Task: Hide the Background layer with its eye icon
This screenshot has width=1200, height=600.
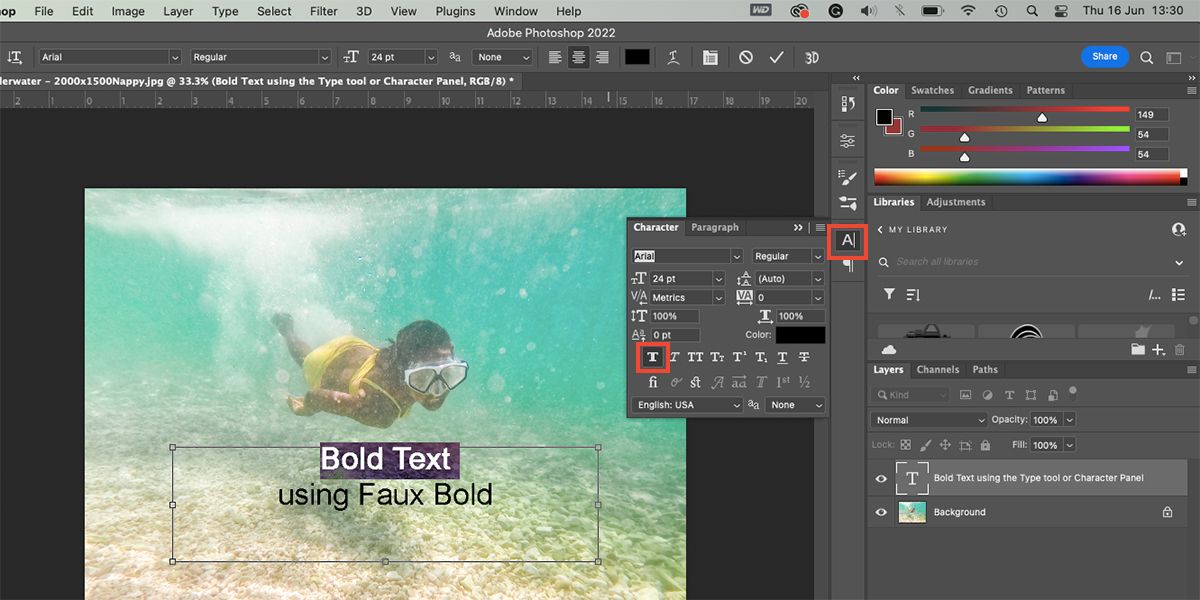Action: coord(881,512)
